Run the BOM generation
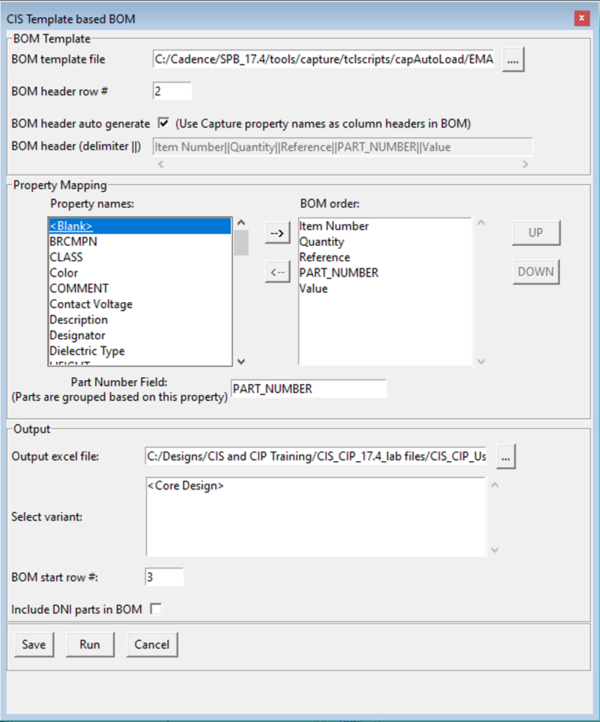Screen dimensions: 600x722 [x=90, y=645]
